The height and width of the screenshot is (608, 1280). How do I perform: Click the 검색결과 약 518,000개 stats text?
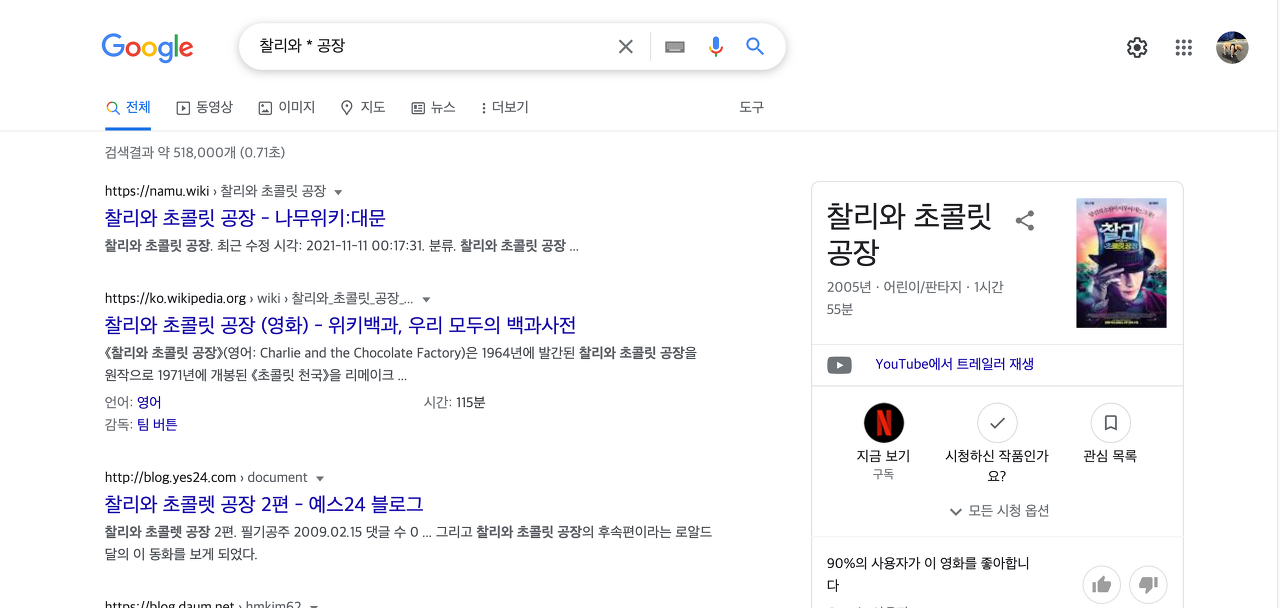(195, 153)
